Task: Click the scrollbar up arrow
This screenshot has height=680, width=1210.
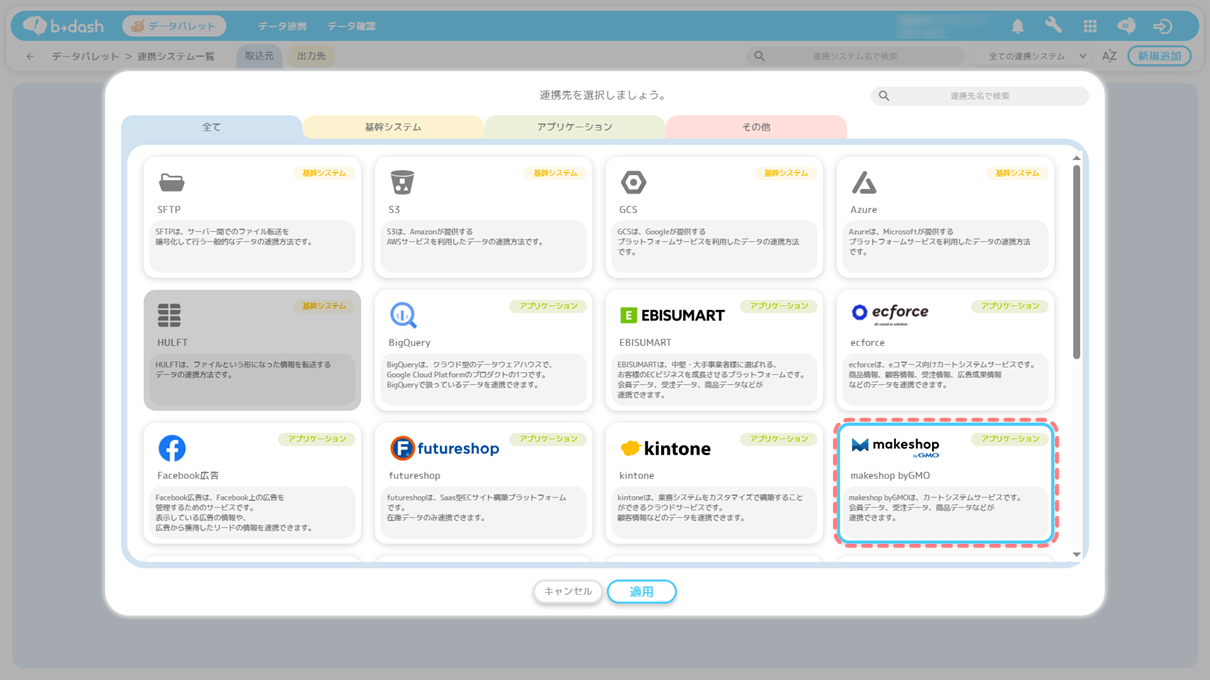Action: pyautogui.click(x=1077, y=158)
